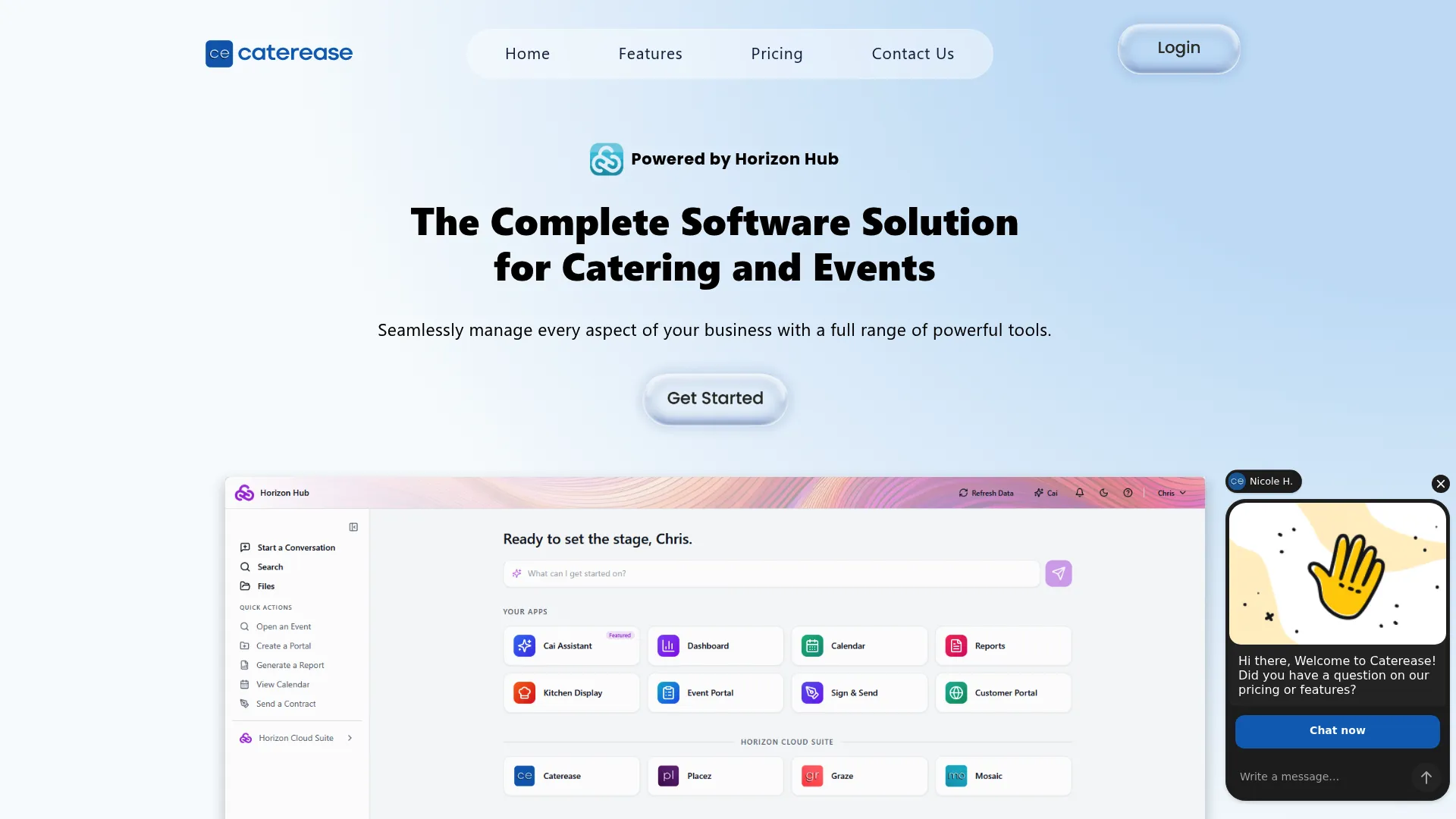
Task: Open the Placez suite tile
Action: pyautogui.click(x=715, y=777)
